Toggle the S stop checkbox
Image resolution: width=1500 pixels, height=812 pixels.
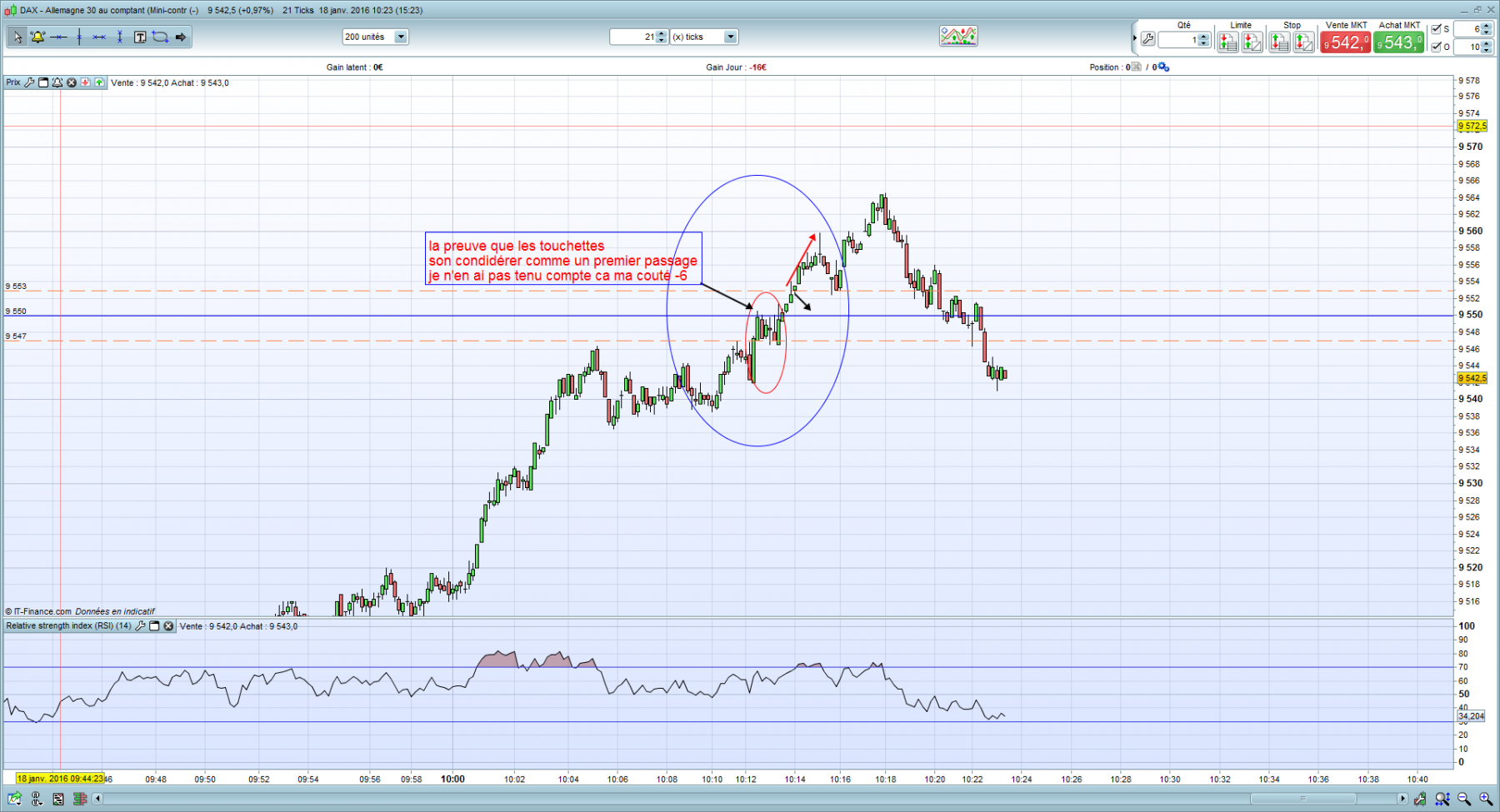1437,29
